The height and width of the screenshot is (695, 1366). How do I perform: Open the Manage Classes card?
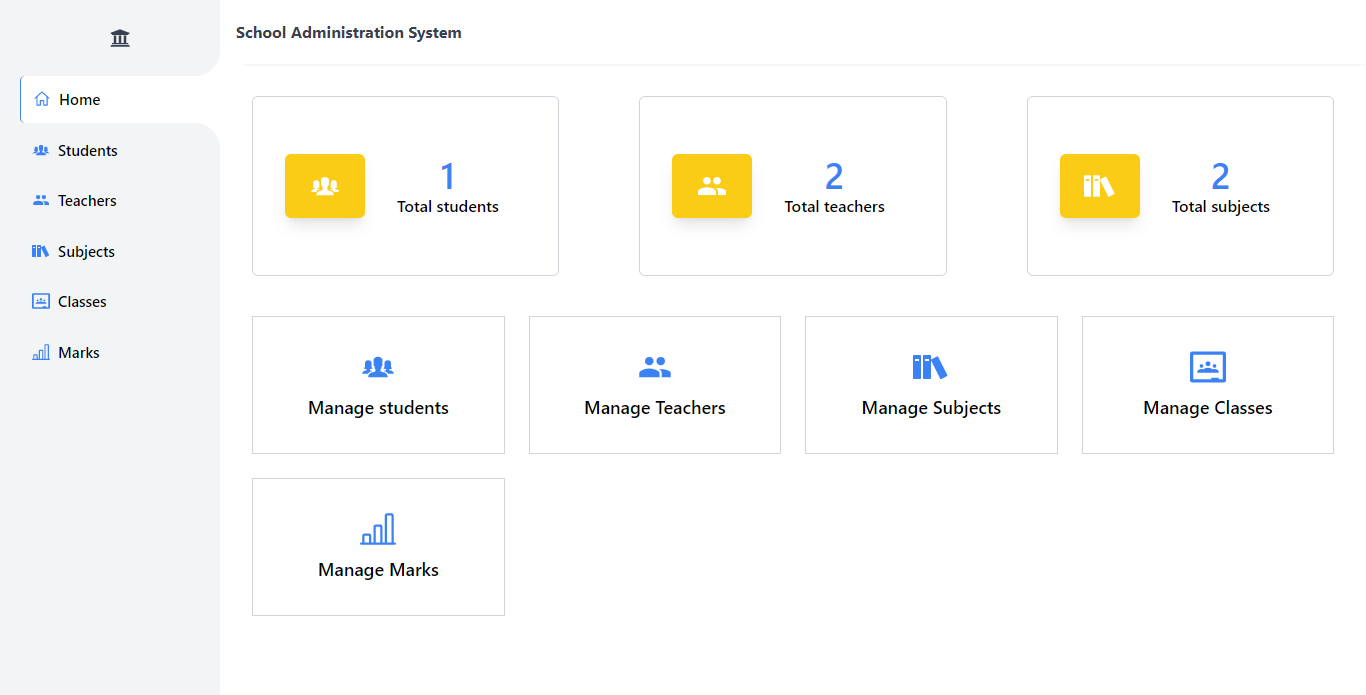click(x=1207, y=385)
